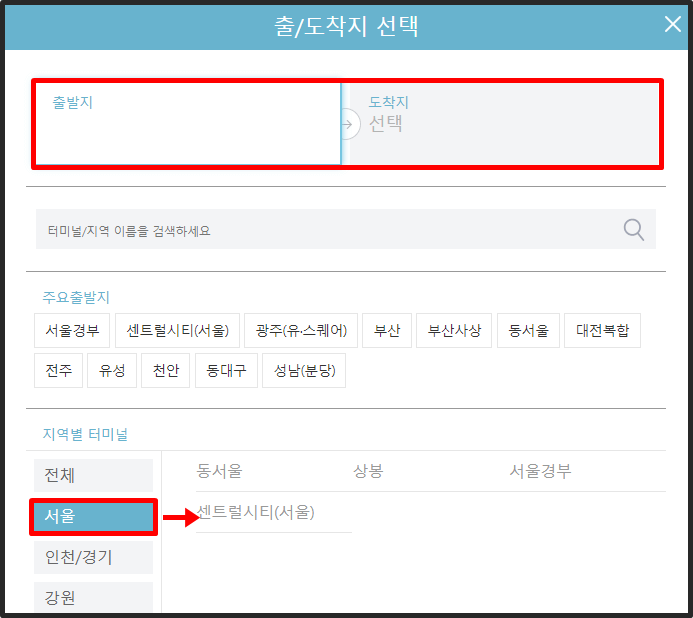Select the 전체 region tab
This screenshot has height=618, width=693.
pos(94,476)
